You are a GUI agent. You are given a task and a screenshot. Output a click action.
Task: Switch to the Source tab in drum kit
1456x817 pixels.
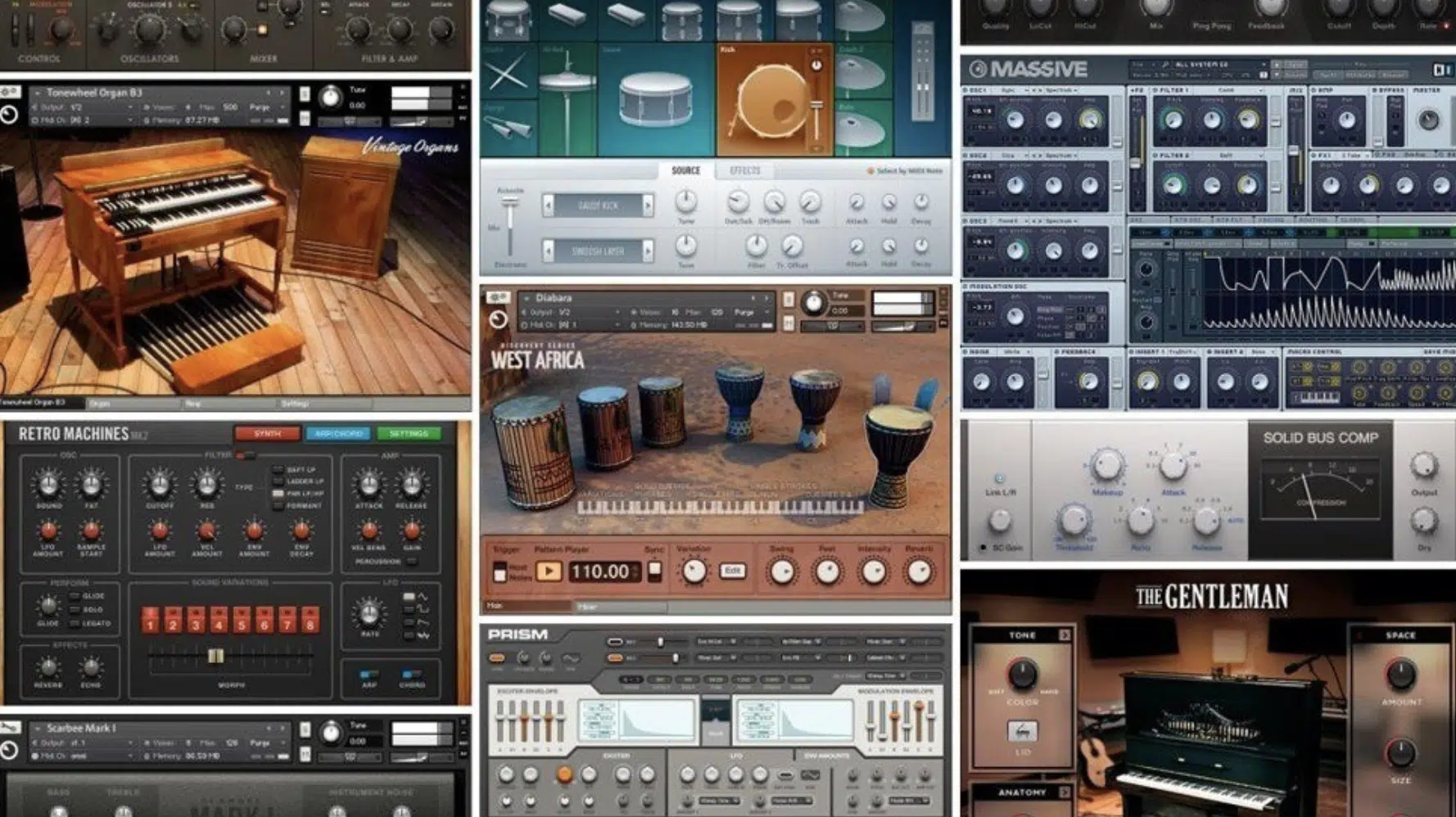click(685, 170)
